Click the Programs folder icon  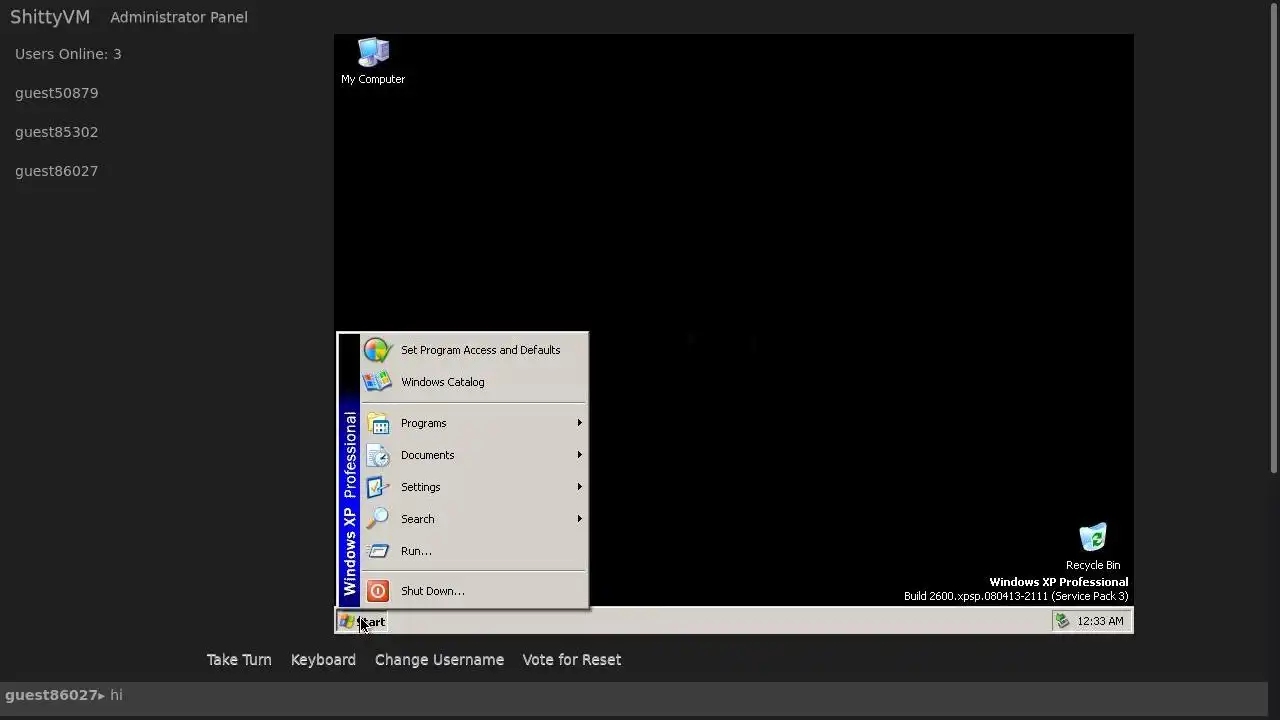click(377, 423)
